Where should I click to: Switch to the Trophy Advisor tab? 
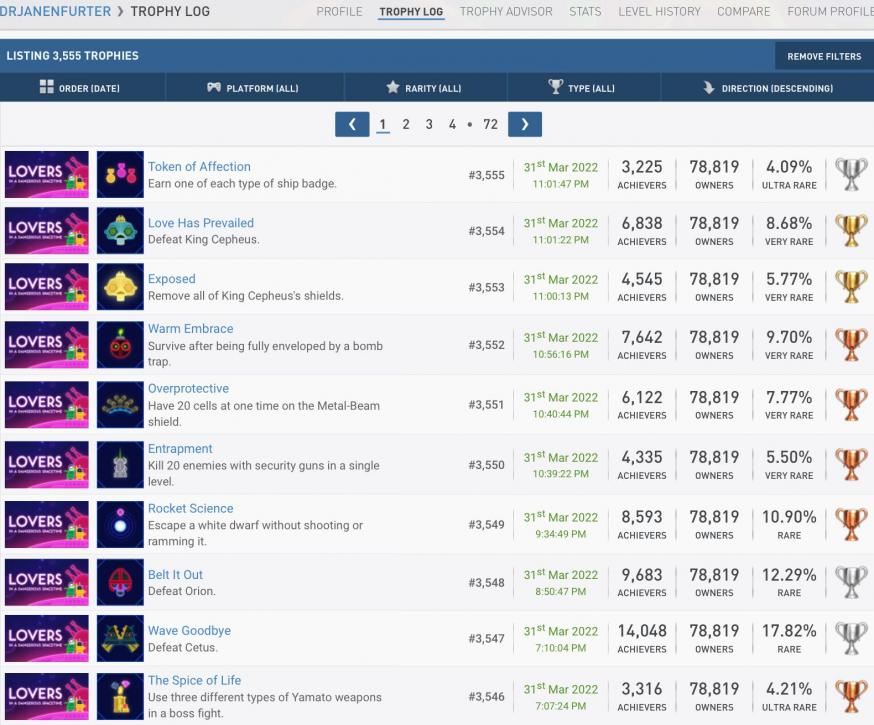click(x=506, y=12)
